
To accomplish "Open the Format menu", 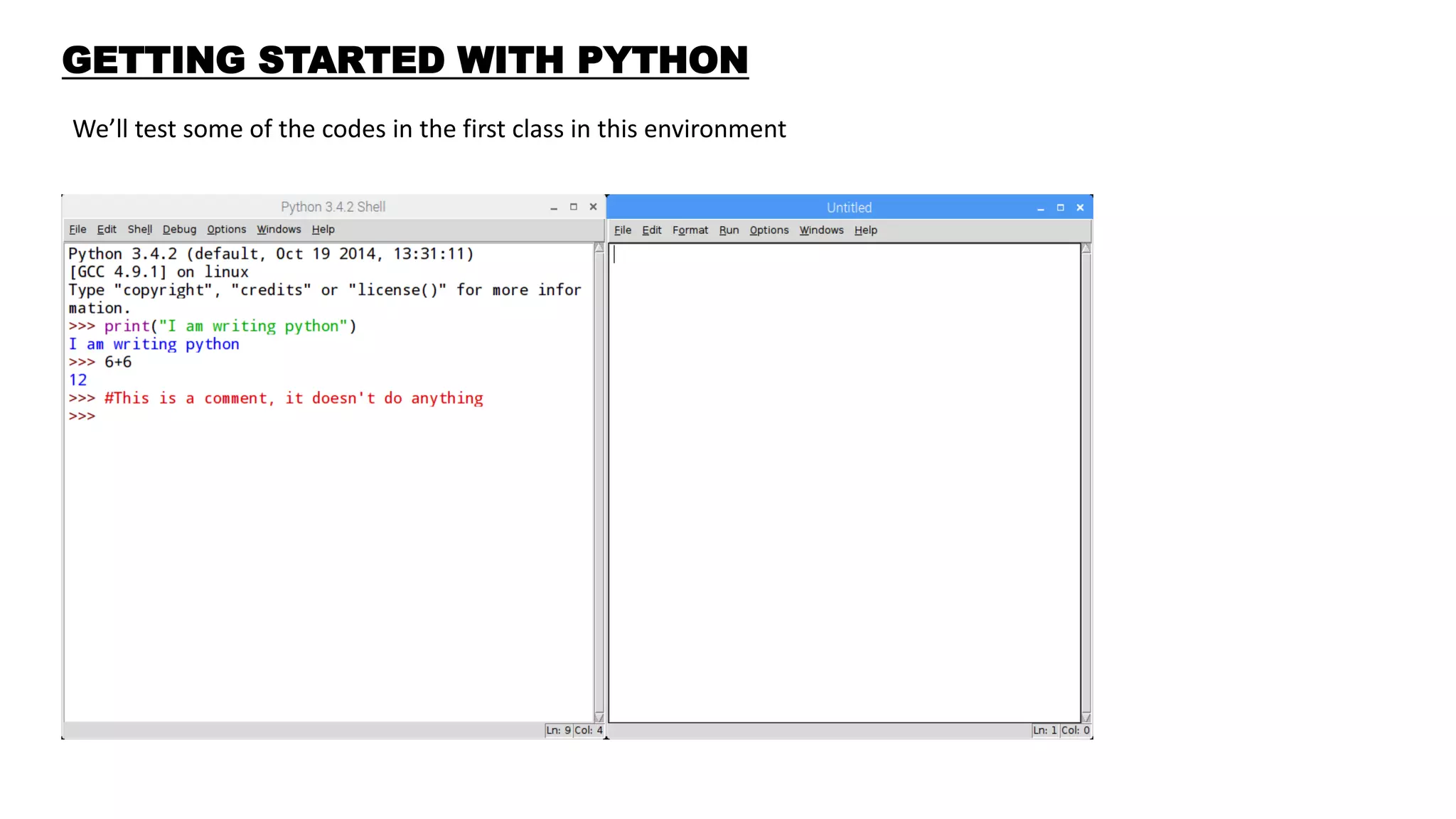I will tap(690, 230).
